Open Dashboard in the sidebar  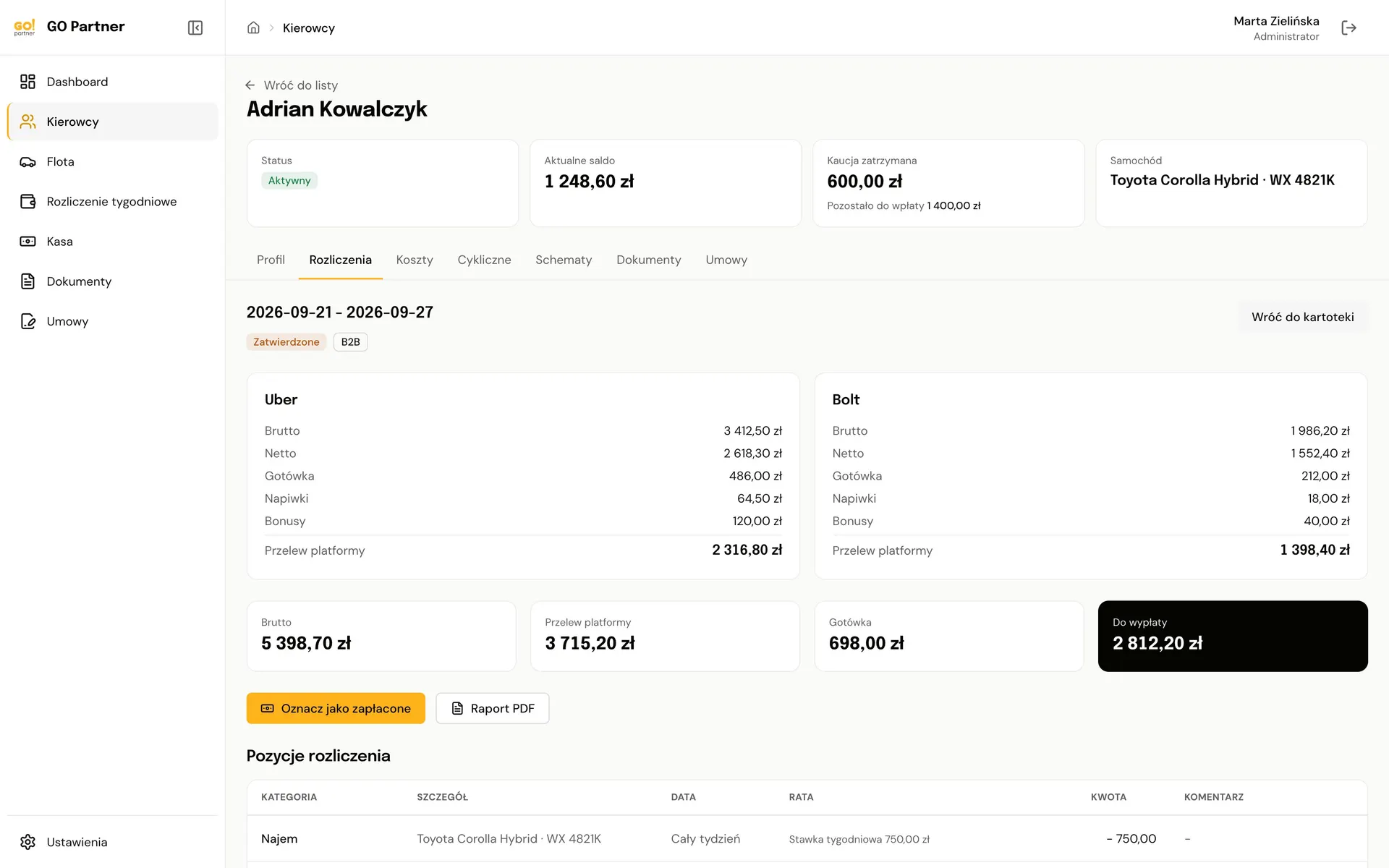pyautogui.click(x=112, y=82)
